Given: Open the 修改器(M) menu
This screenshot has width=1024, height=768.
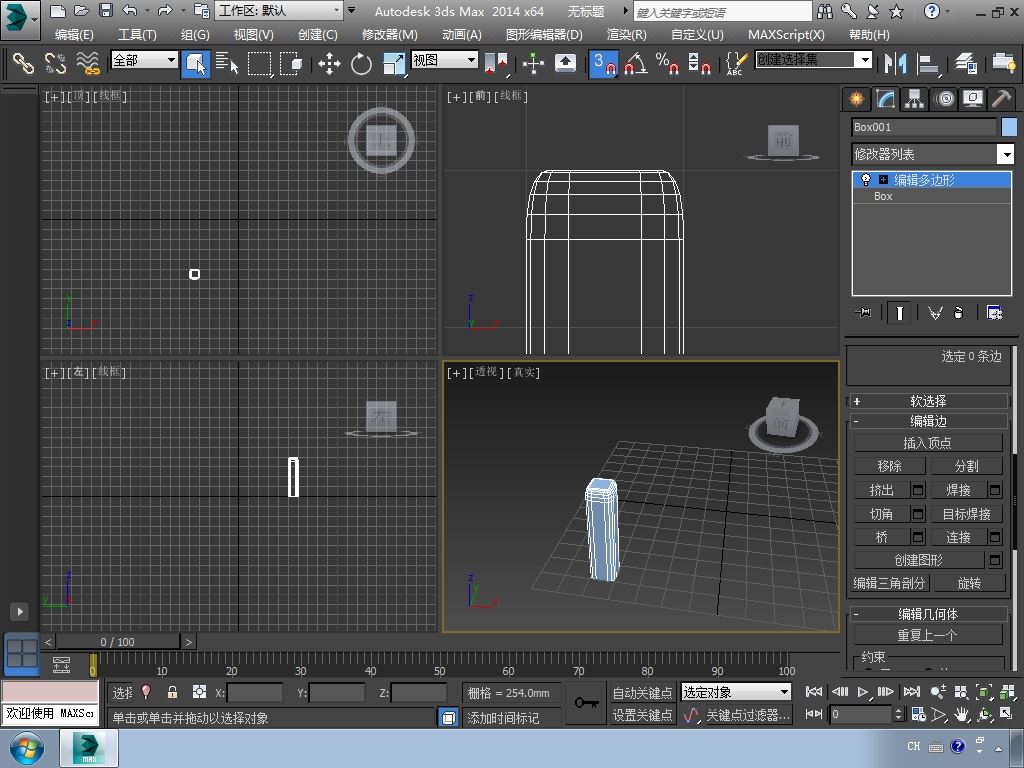Looking at the screenshot, I should (389, 34).
